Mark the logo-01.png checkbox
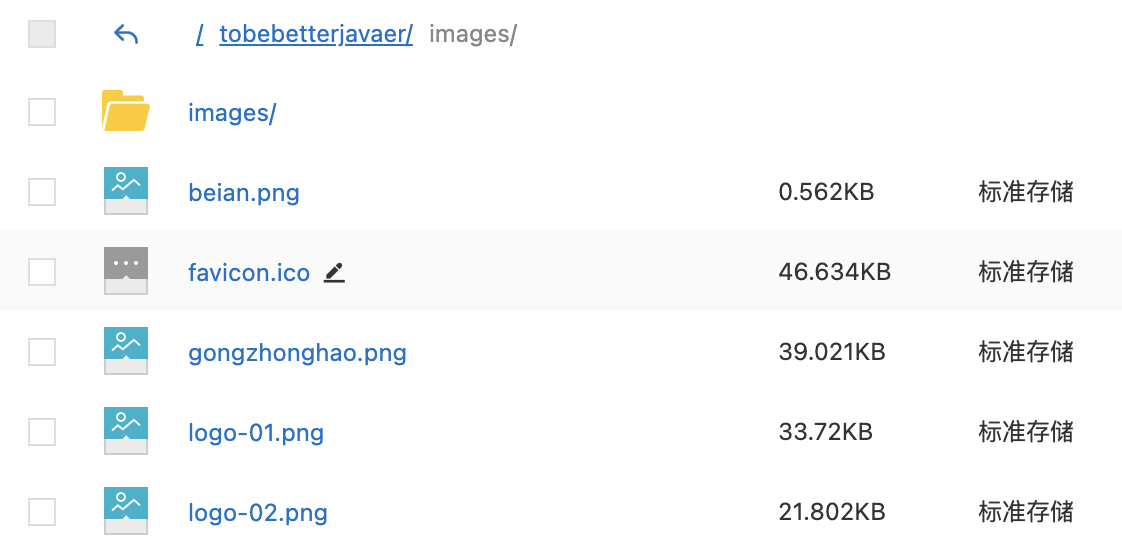The width and height of the screenshot is (1122, 558). coord(42,432)
